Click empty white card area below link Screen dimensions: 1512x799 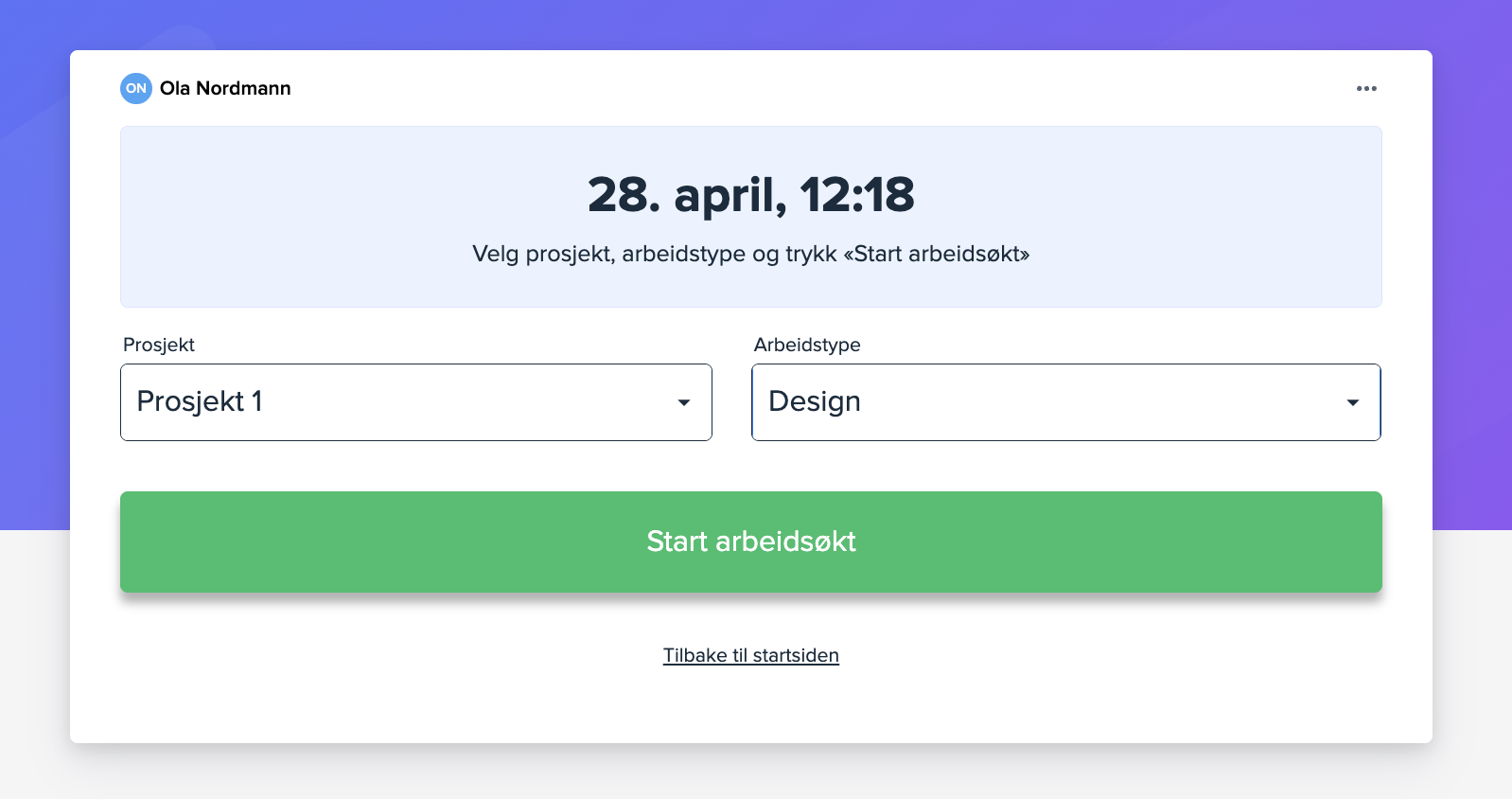pyautogui.click(x=751, y=705)
